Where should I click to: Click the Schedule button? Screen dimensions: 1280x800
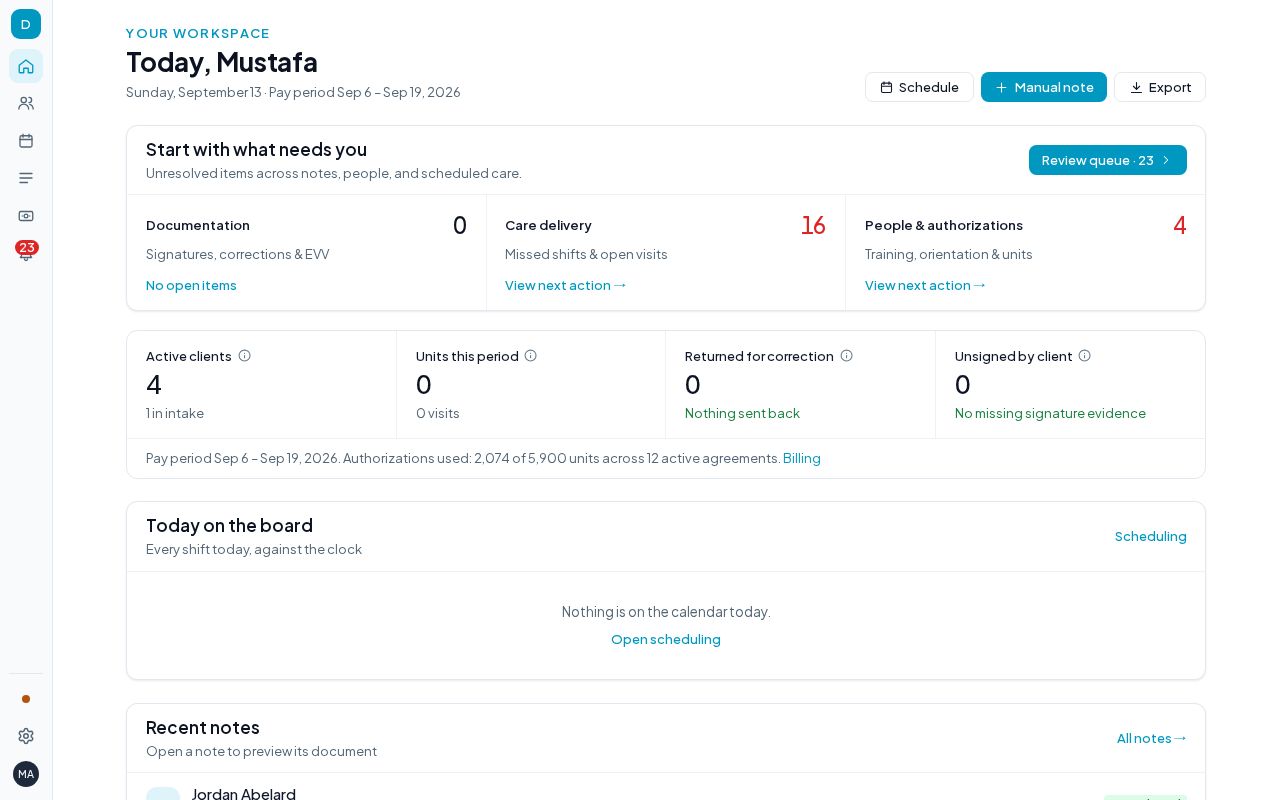[919, 87]
